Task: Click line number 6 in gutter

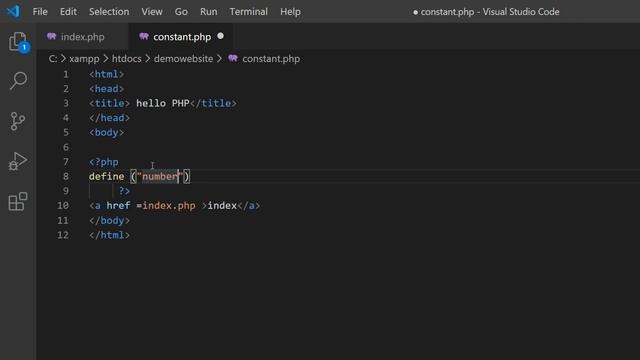Action: coord(66,147)
